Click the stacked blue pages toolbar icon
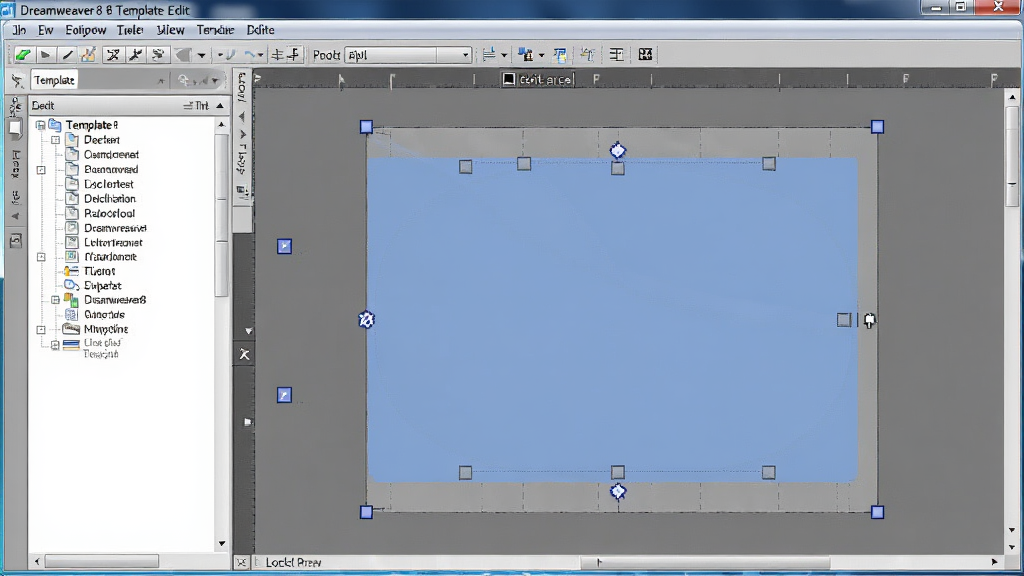The image size is (1024, 576). pyautogui.click(x=560, y=55)
